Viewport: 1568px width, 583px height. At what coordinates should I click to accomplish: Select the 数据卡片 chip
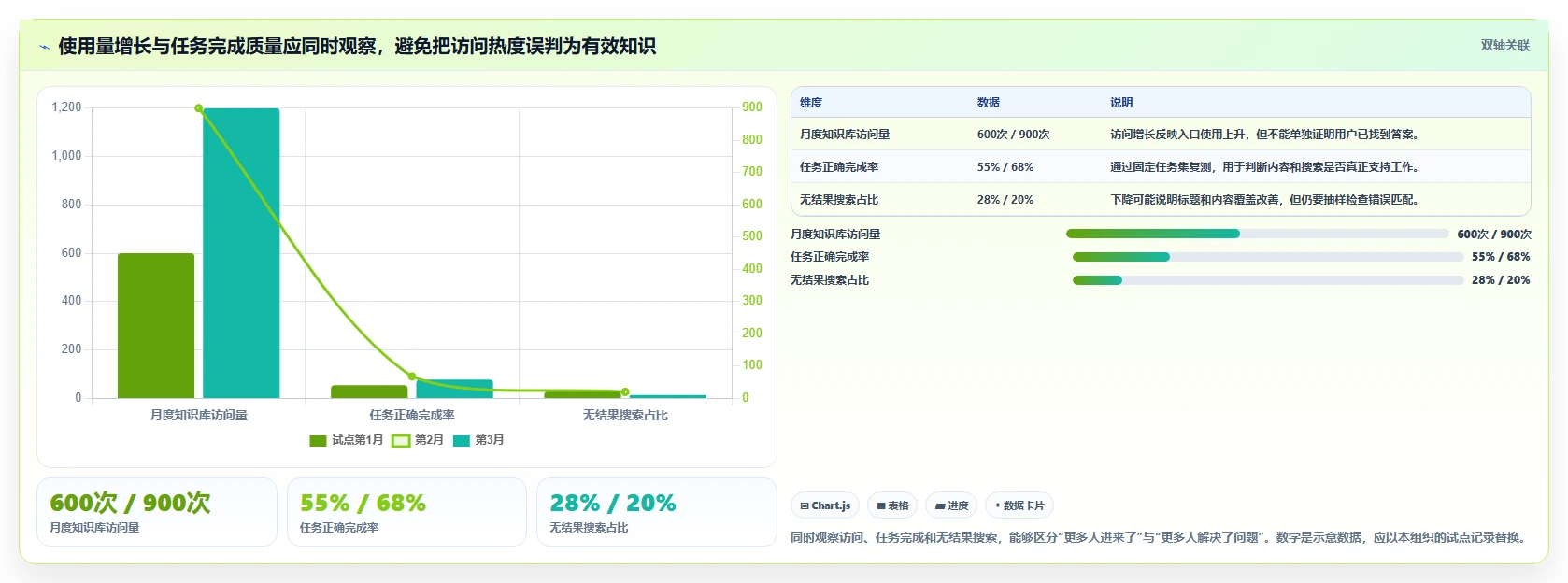point(1019,505)
